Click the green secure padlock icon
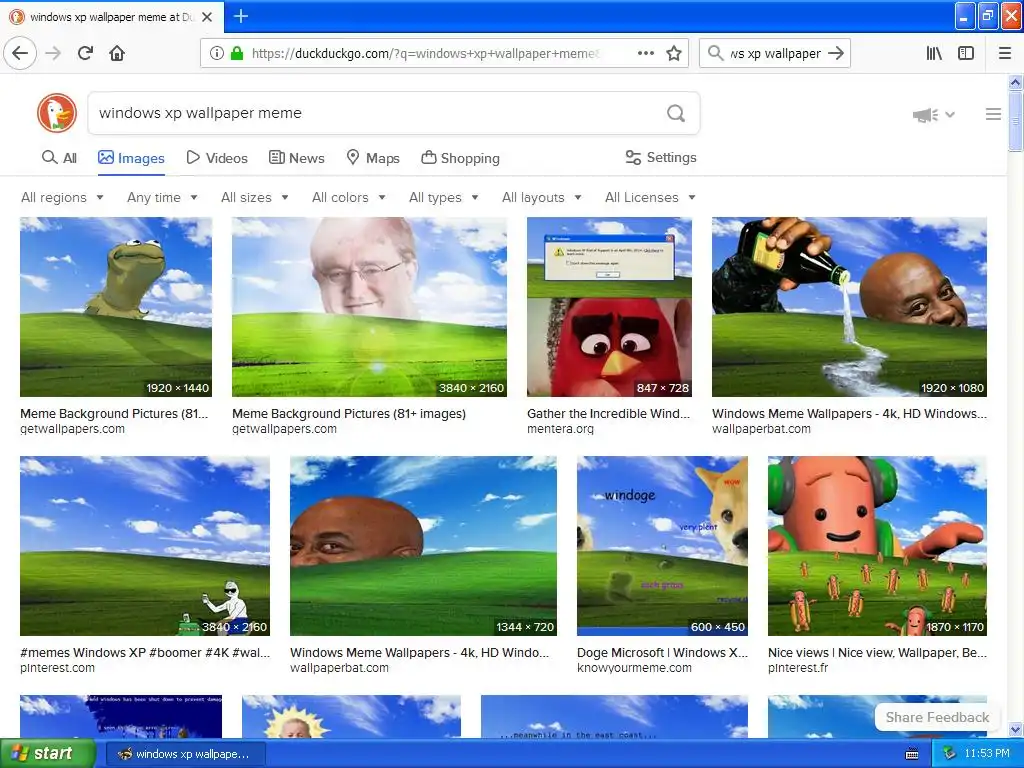This screenshot has width=1024, height=768. tap(237, 53)
